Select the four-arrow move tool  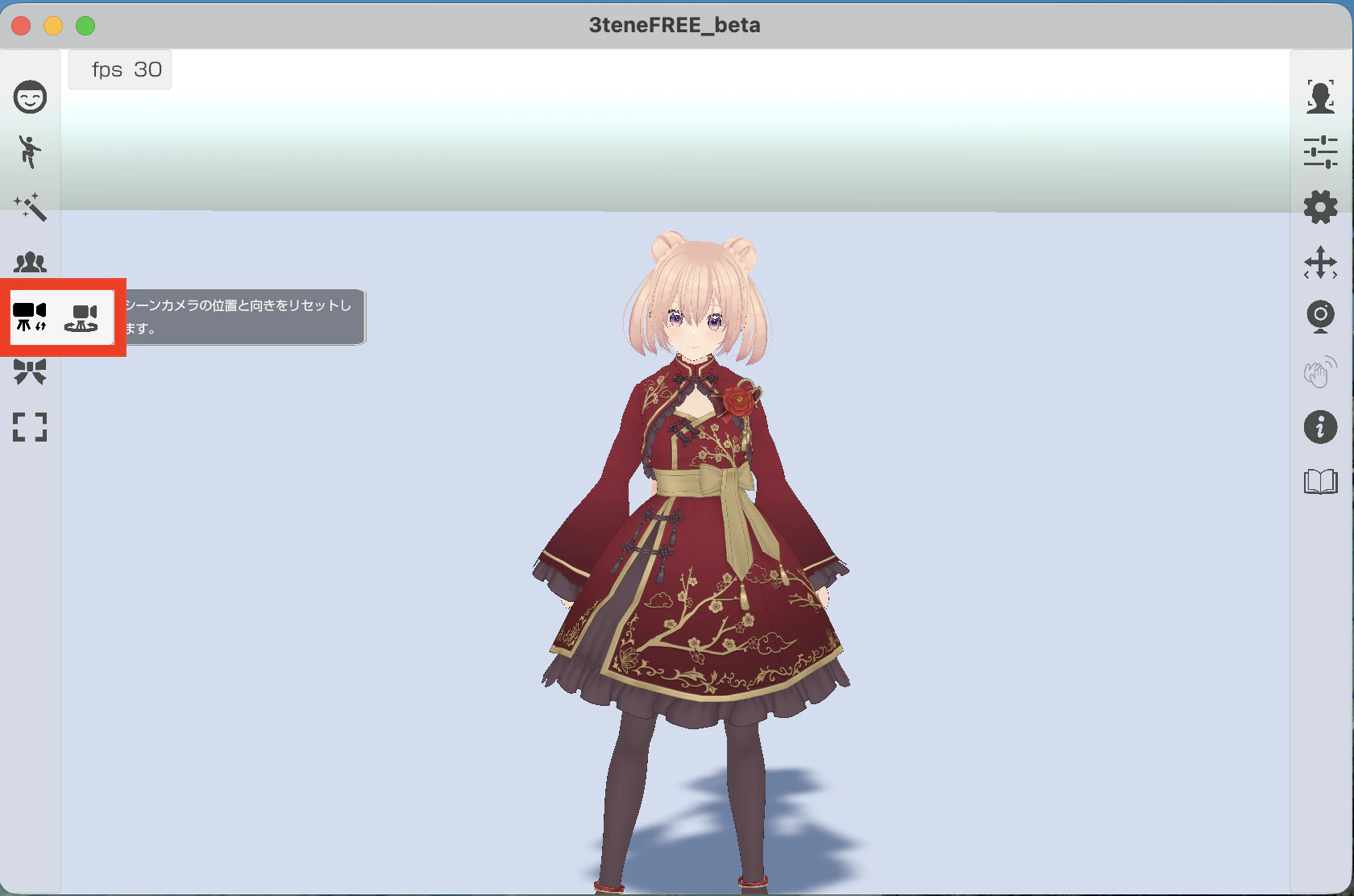(x=1320, y=263)
